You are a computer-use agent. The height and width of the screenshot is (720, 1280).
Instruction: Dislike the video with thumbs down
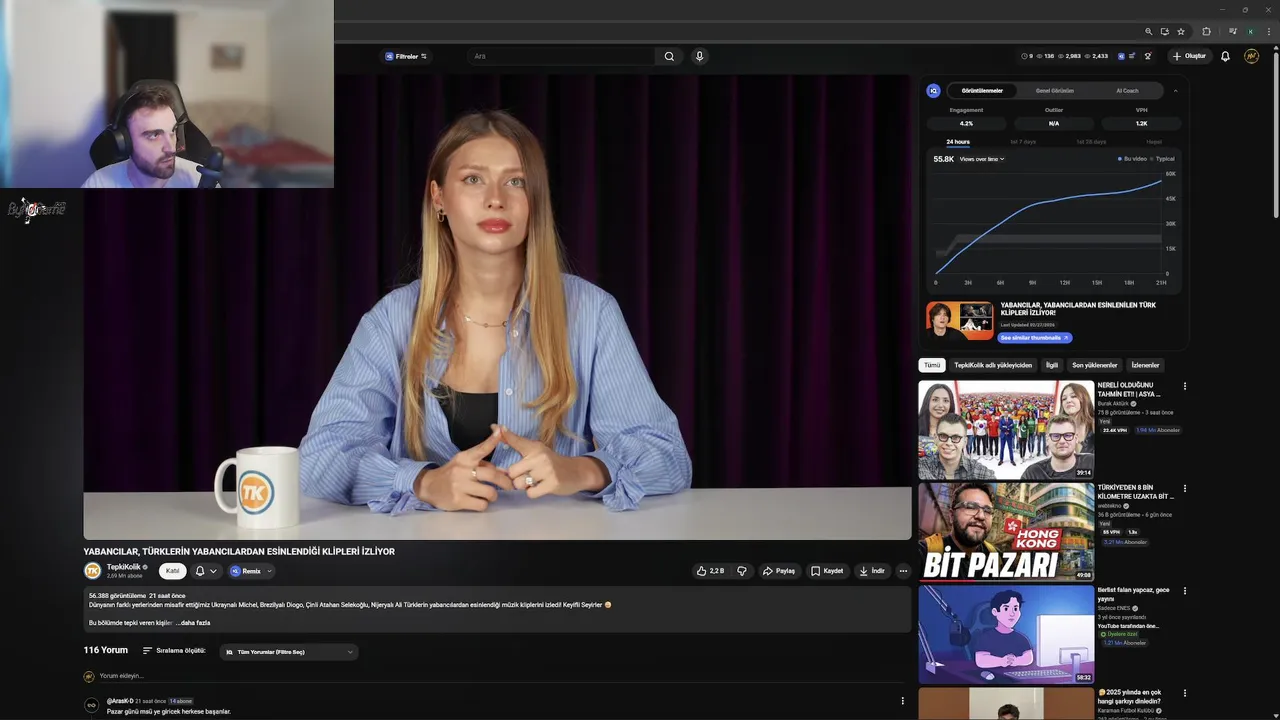coord(742,571)
